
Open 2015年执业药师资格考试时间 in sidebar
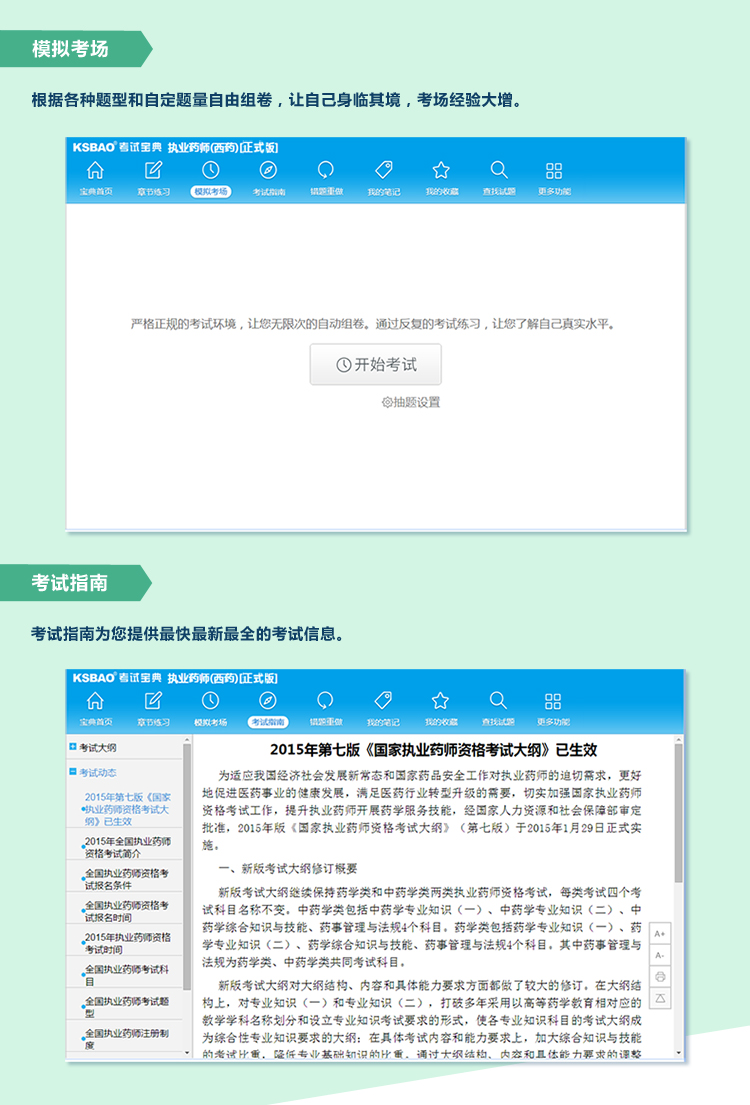[127, 943]
